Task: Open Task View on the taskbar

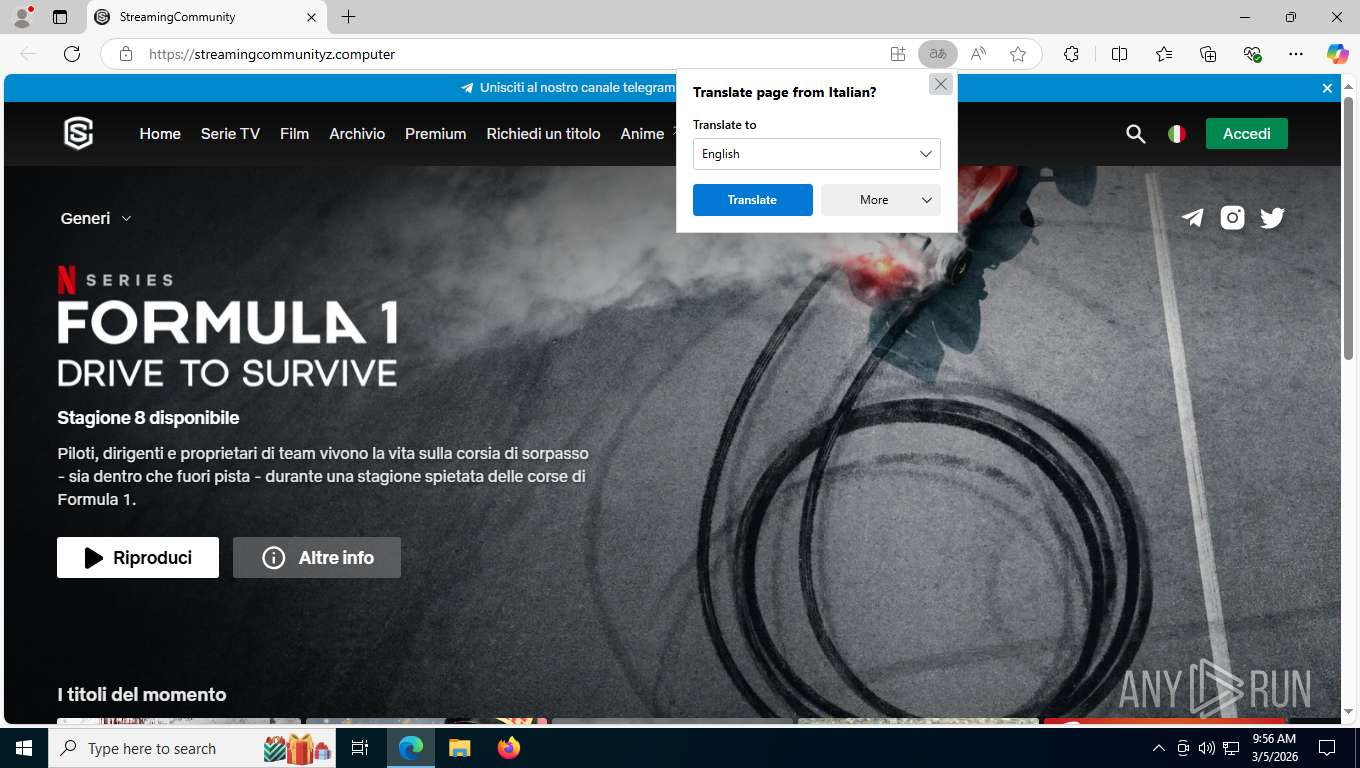Action: [x=361, y=748]
